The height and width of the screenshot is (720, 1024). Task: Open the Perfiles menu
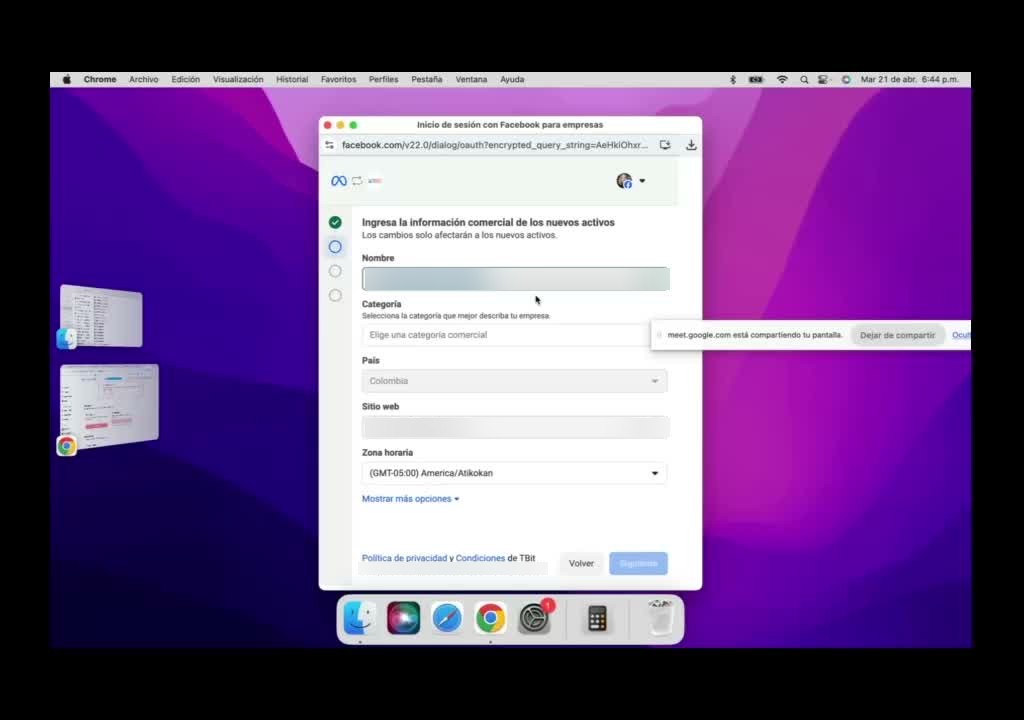pyautogui.click(x=383, y=79)
